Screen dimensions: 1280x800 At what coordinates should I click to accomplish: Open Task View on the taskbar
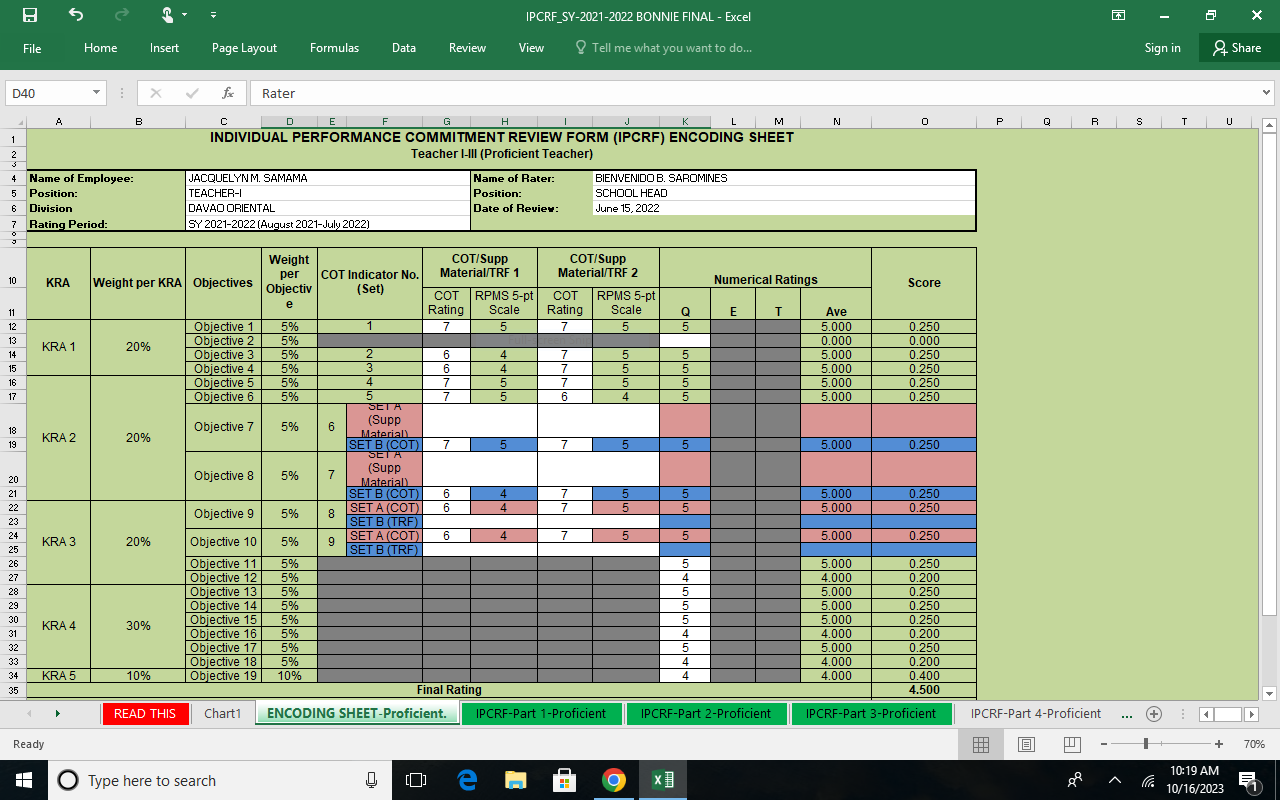tap(416, 780)
